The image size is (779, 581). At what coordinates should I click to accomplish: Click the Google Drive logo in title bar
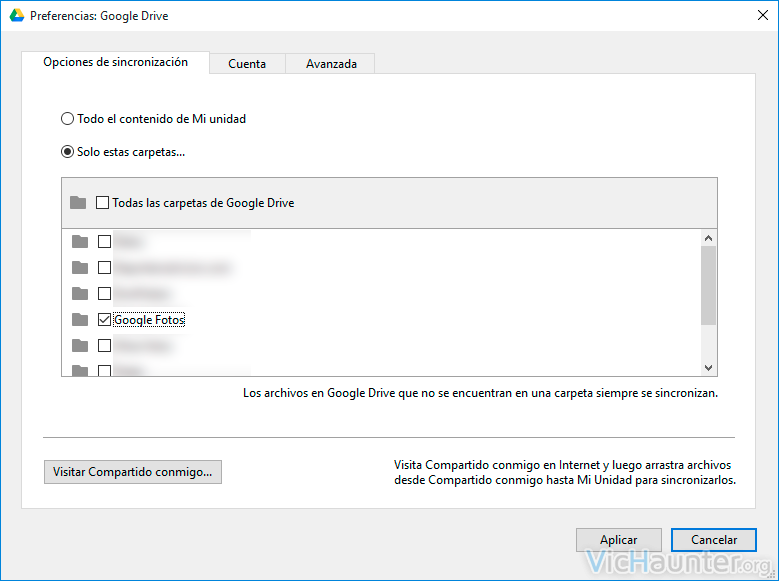pos(17,15)
